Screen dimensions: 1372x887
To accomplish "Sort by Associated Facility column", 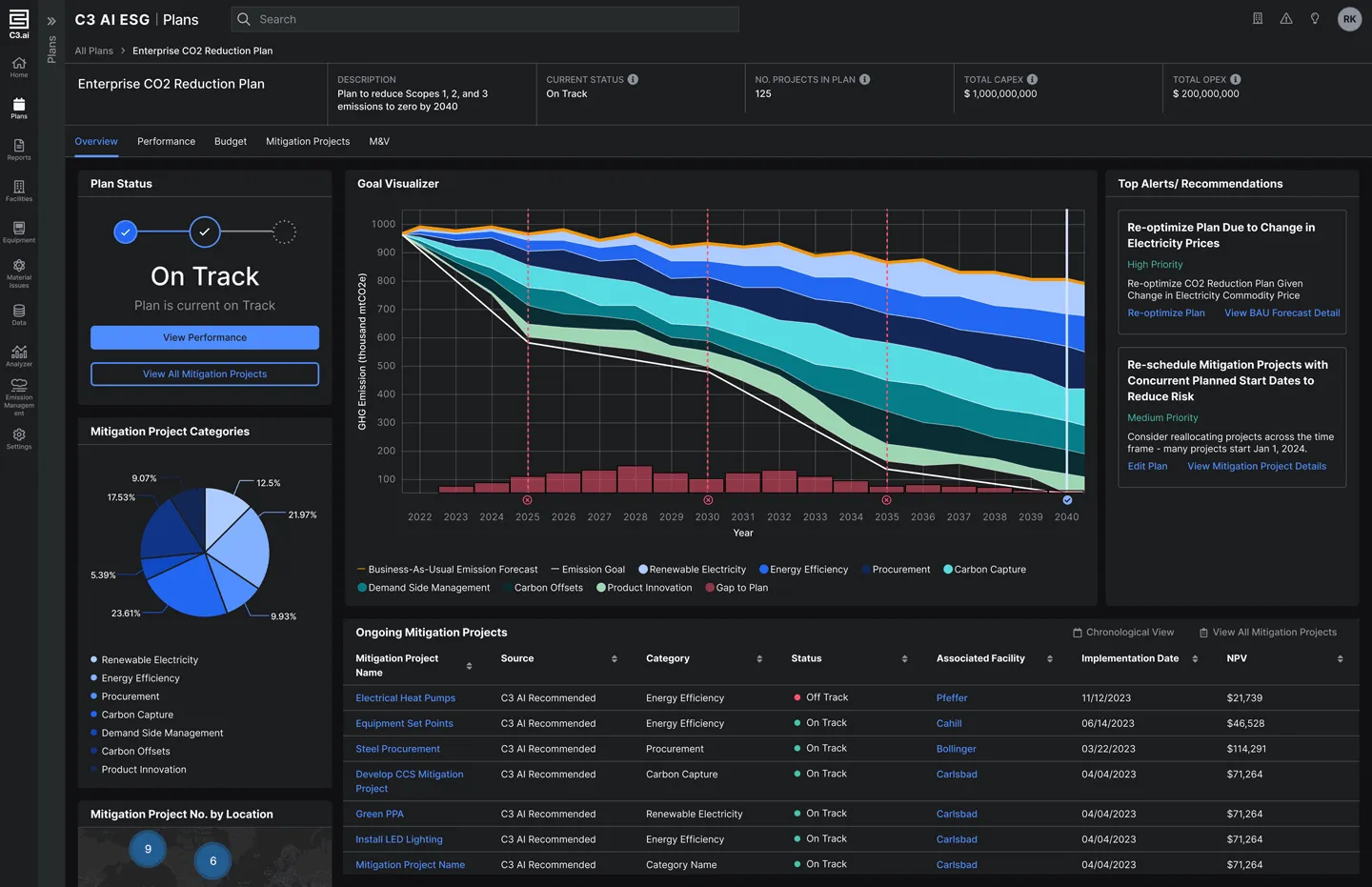I will pos(1050,659).
